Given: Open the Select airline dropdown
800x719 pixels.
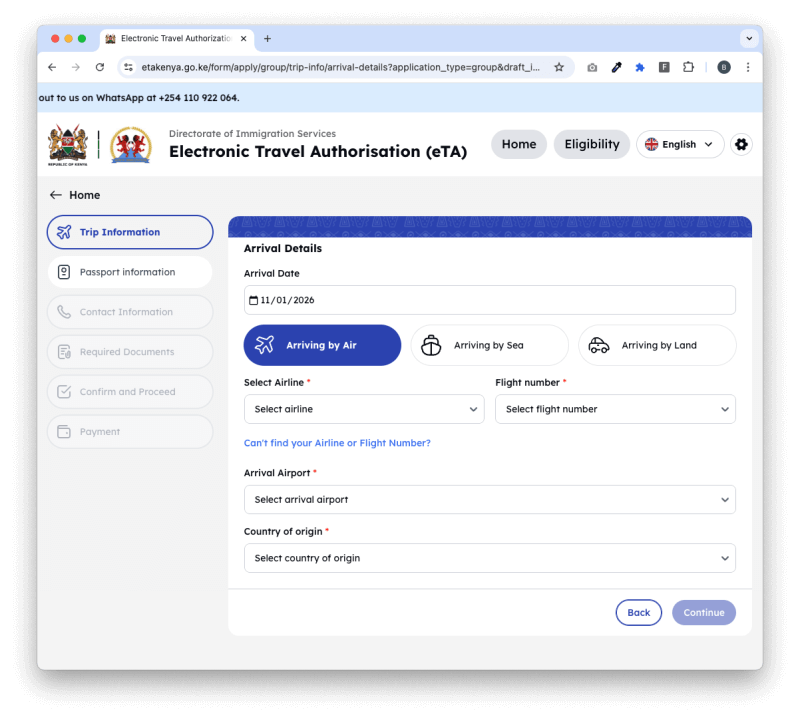Looking at the screenshot, I should point(364,409).
